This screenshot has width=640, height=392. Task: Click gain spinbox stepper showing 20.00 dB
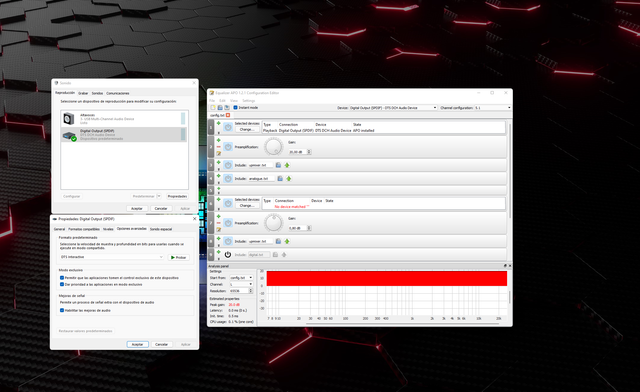[x=309, y=151]
